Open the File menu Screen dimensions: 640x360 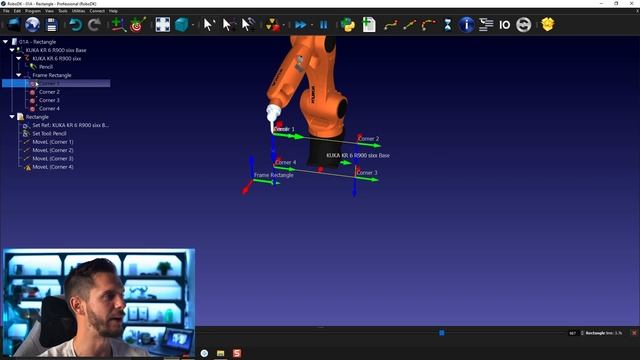point(6,11)
